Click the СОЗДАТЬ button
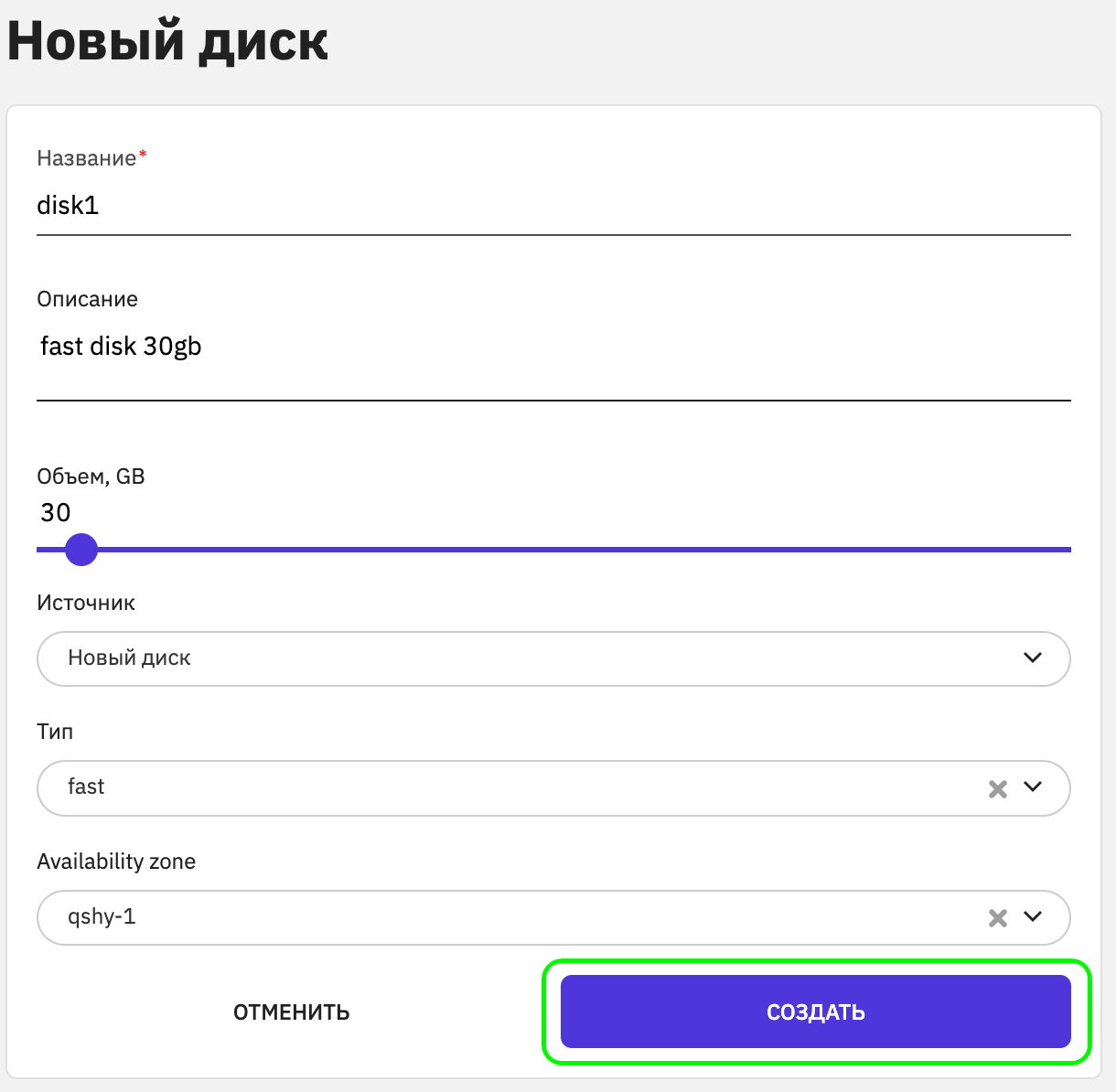The height and width of the screenshot is (1092, 1116). pos(816,1012)
